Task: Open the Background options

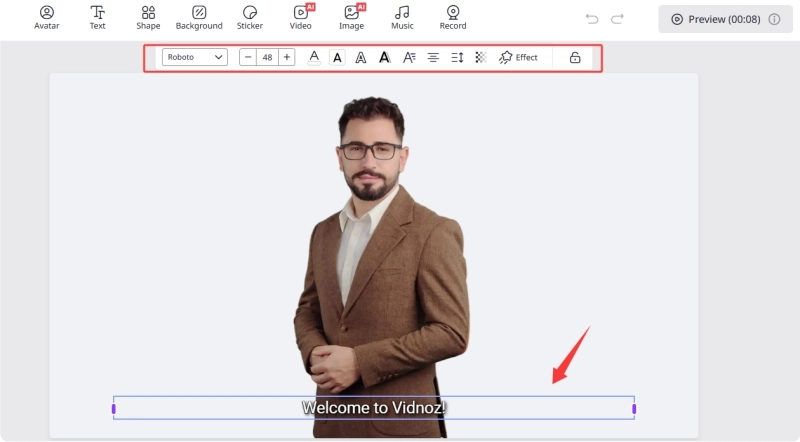Action: [199, 17]
